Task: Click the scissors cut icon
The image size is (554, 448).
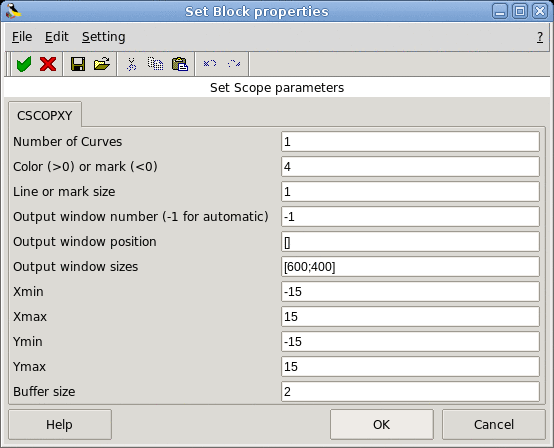Action: tap(131, 64)
